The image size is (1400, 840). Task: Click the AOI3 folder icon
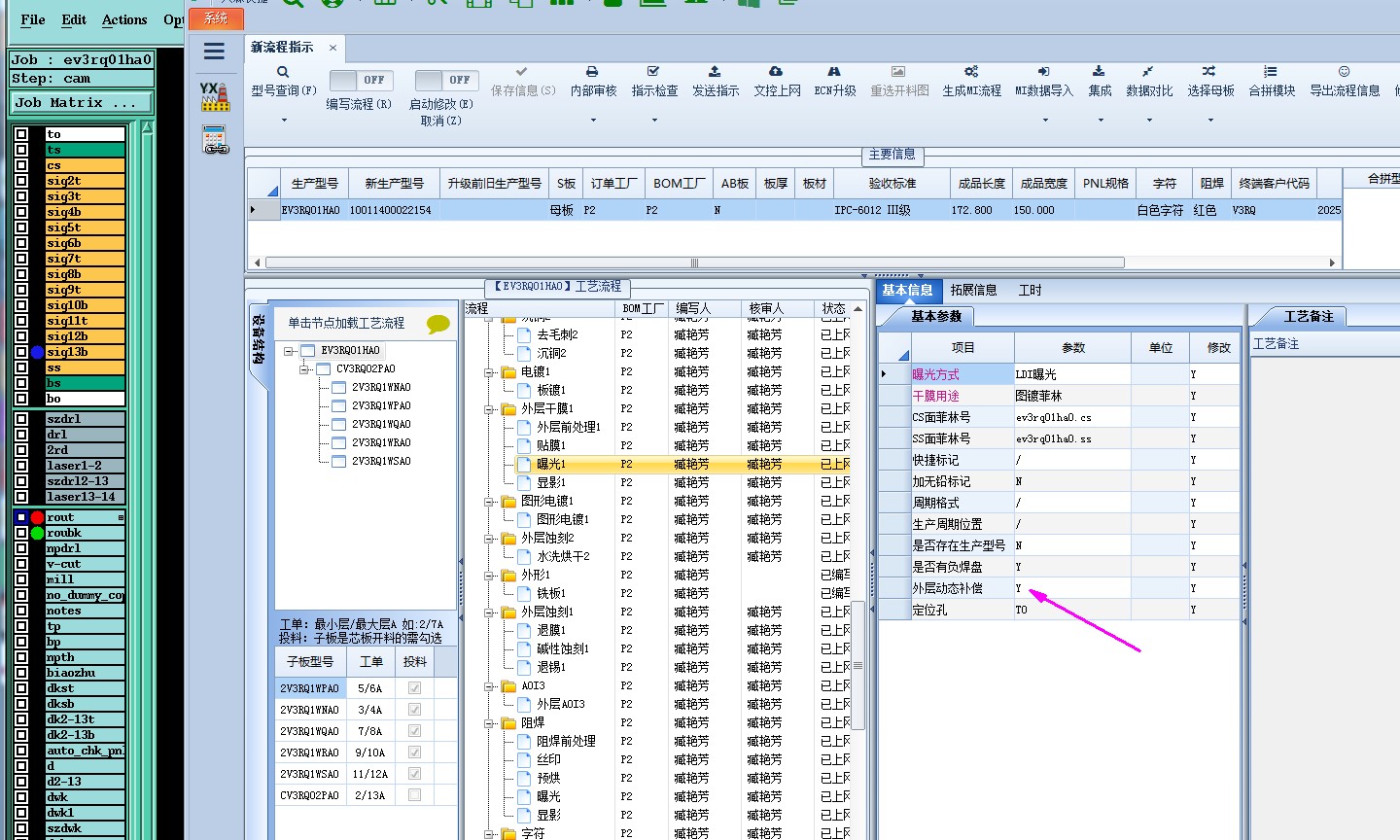pos(508,686)
